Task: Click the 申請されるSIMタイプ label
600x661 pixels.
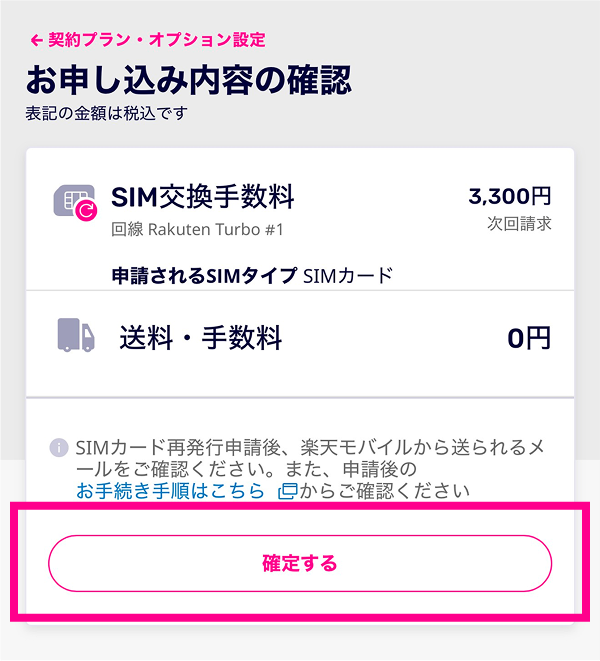Action: point(205,275)
